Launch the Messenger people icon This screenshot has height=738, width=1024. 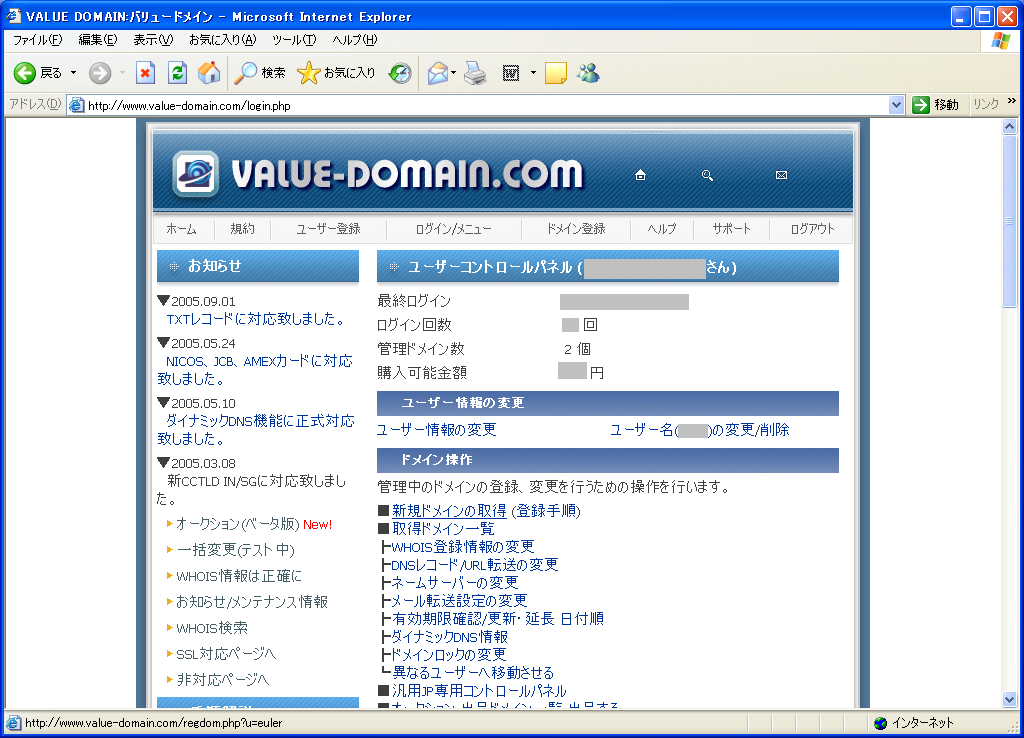click(x=588, y=73)
